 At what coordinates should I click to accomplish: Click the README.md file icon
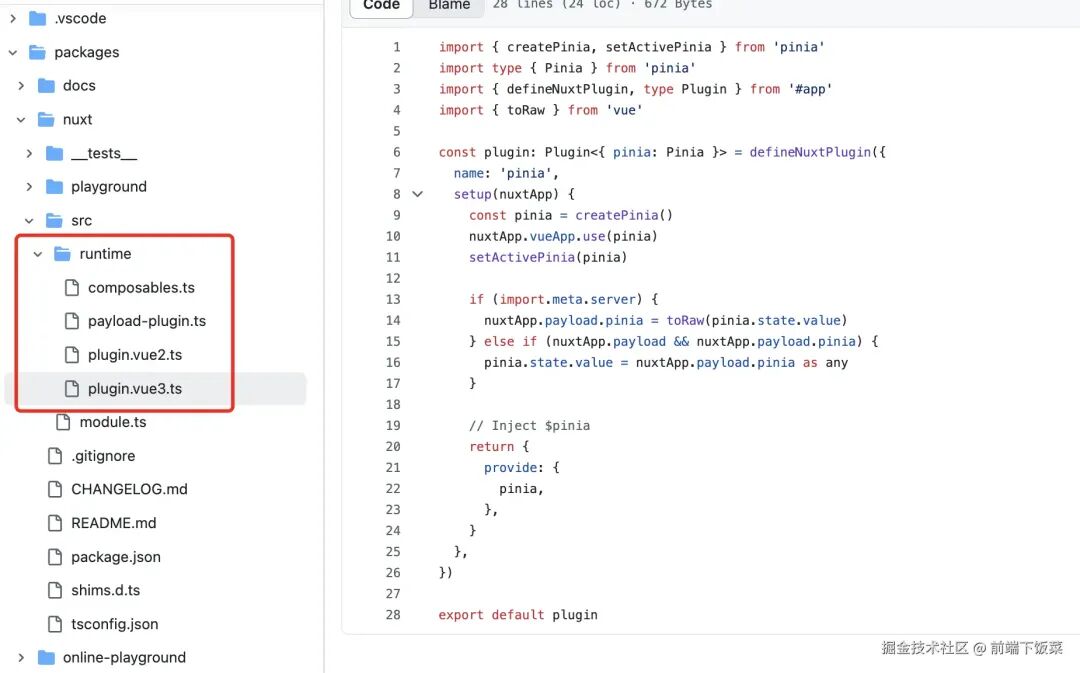[x=55, y=523]
